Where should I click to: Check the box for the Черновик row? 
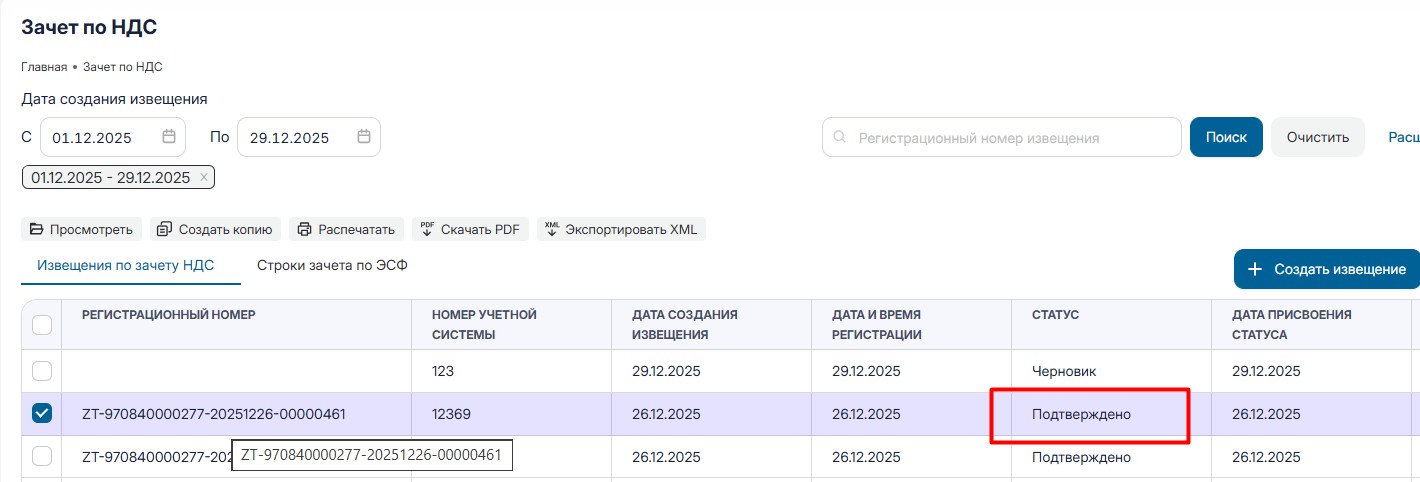[x=42, y=371]
